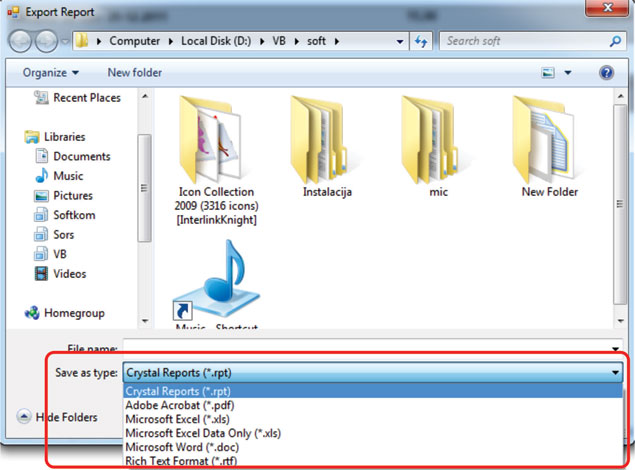Image resolution: width=635 pixels, height=470 pixels.
Task: Click the Libraries folder icon
Action: point(32,137)
